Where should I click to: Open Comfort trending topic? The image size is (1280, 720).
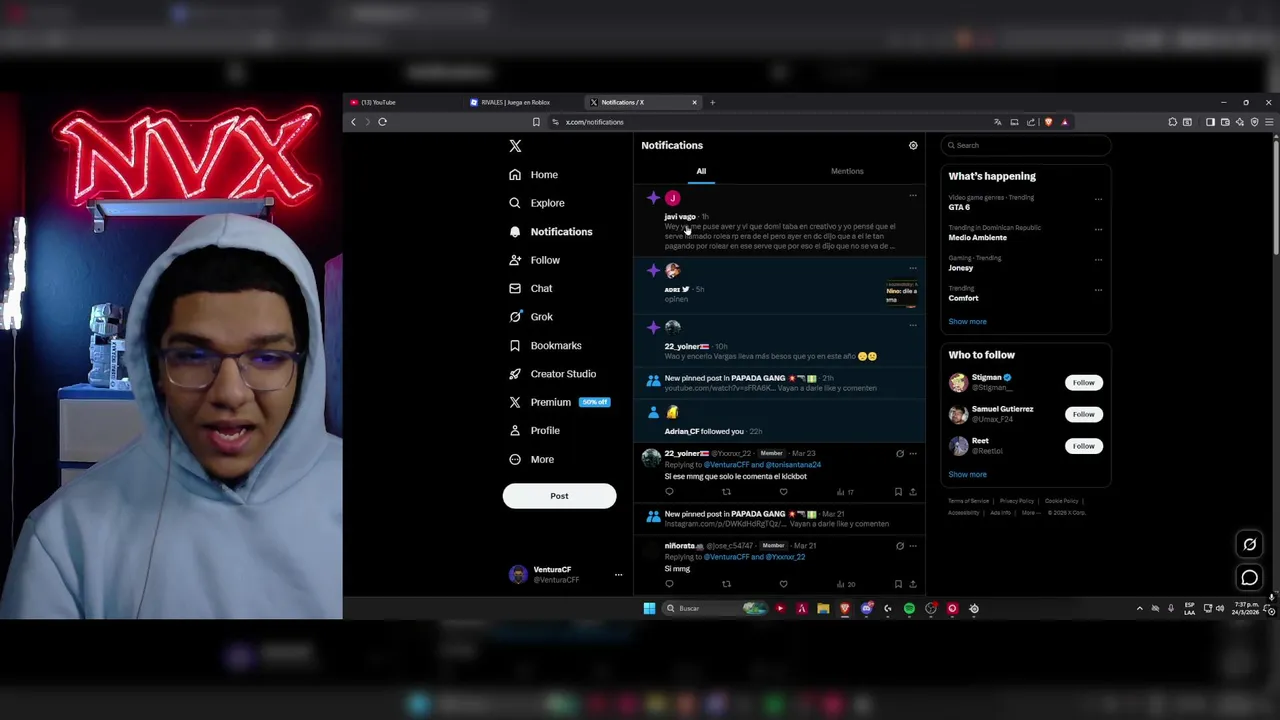(964, 298)
